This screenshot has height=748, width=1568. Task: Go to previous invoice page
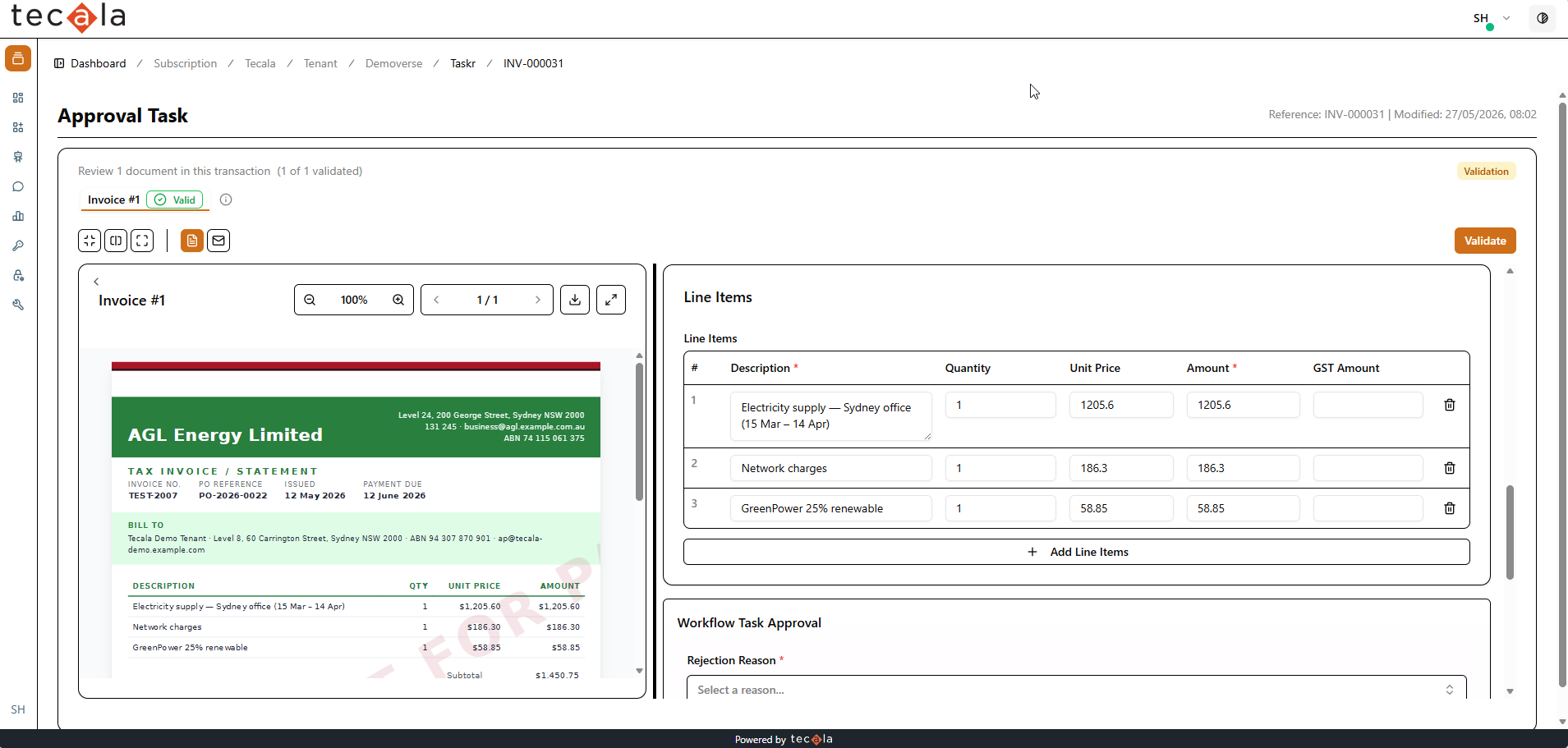(x=436, y=300)
